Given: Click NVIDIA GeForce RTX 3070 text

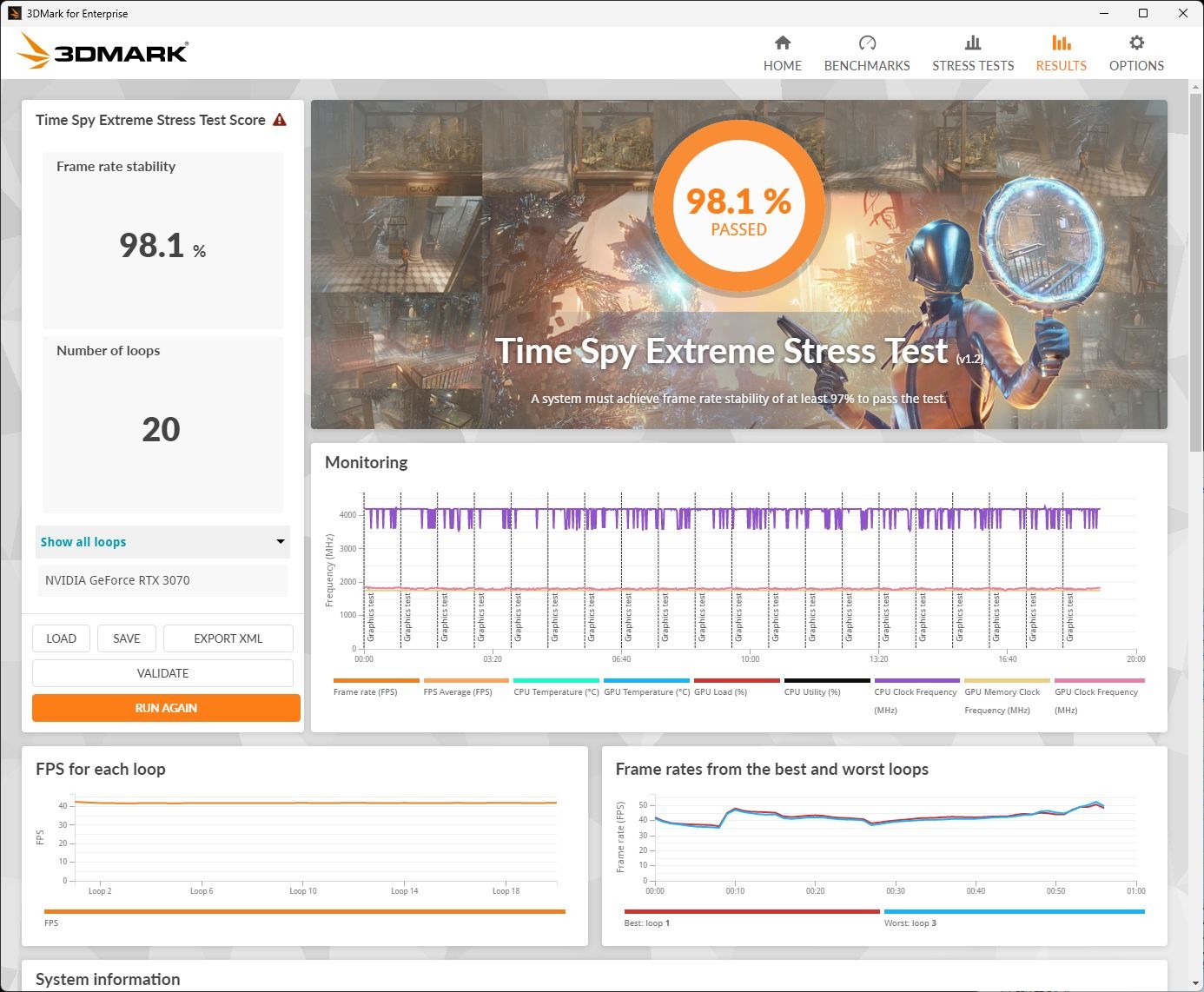Looking at the screenshot, I should (117, 580).
